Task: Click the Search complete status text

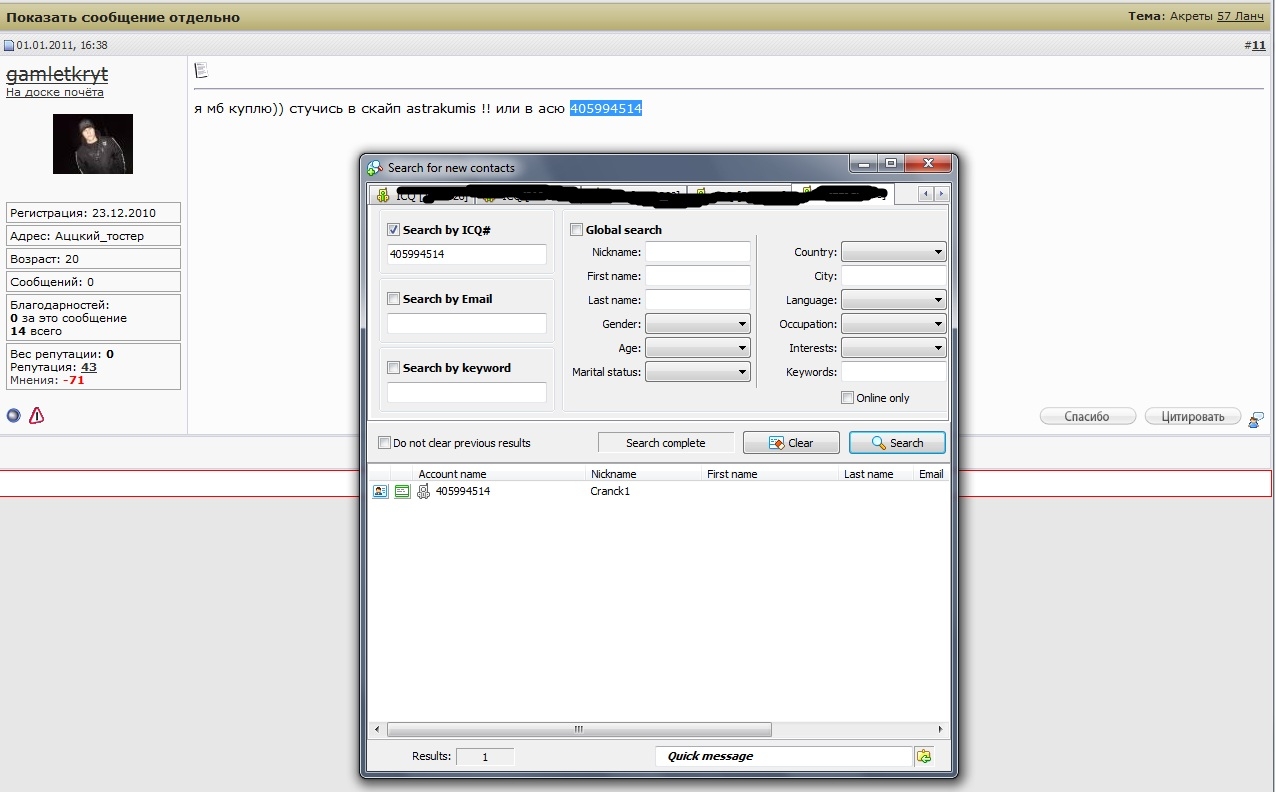Action: click(x=666, y=443)
